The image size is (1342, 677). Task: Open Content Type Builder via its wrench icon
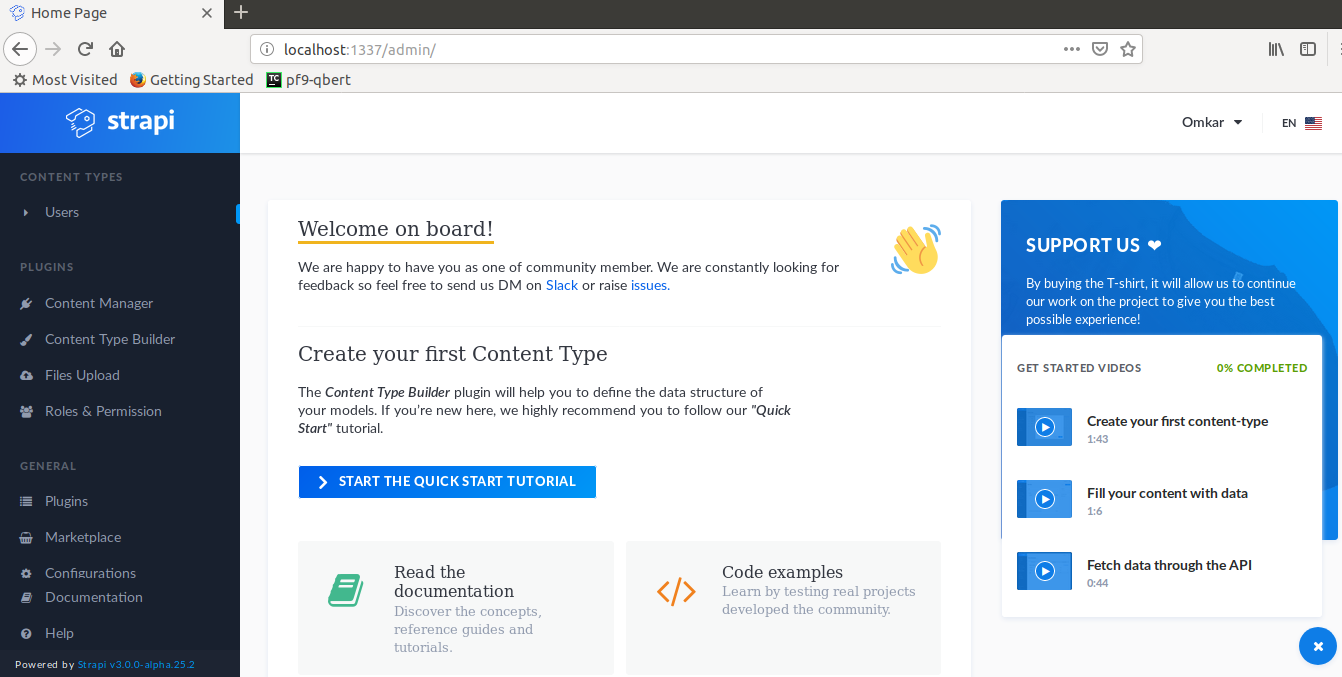tap(28, 338)
